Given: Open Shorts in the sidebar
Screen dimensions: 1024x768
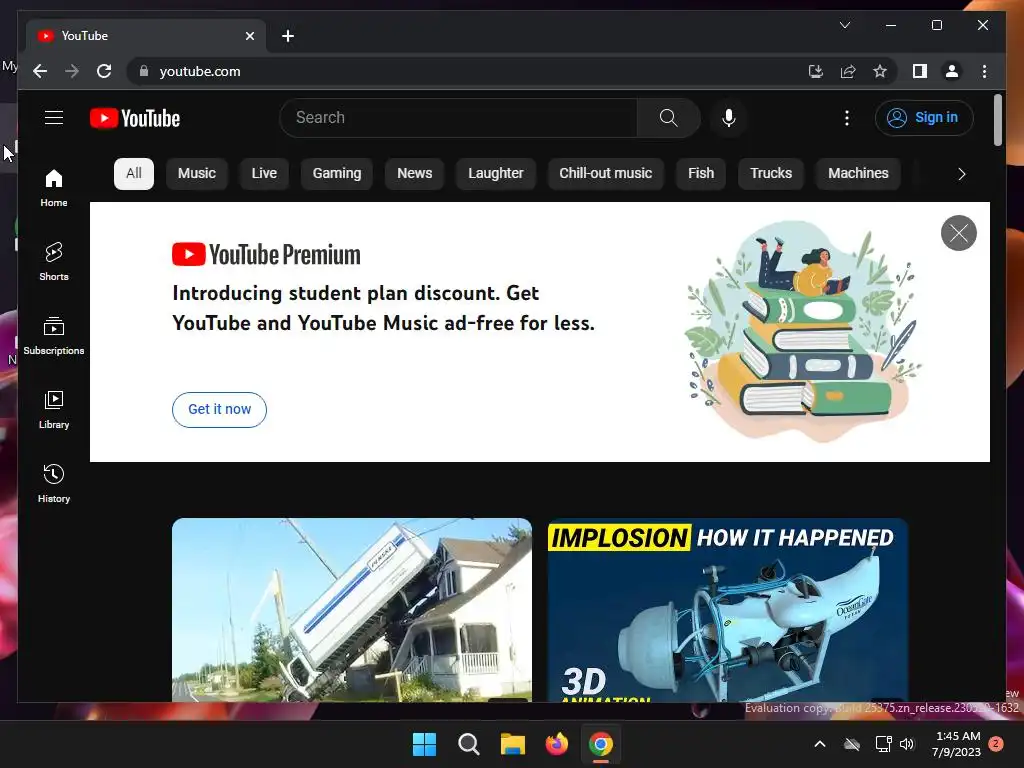Looking at the screenshot, I should click(x=54, y=262).
